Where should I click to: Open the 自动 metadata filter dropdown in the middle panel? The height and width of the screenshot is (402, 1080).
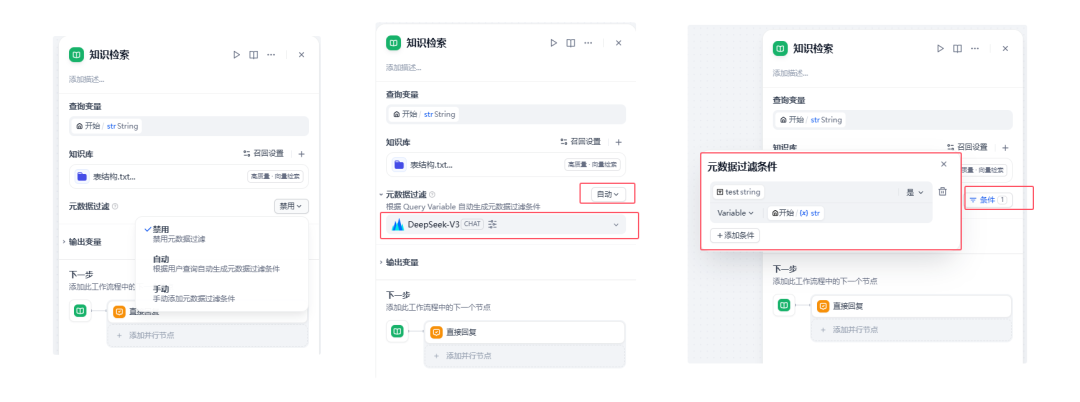(608, 194)
